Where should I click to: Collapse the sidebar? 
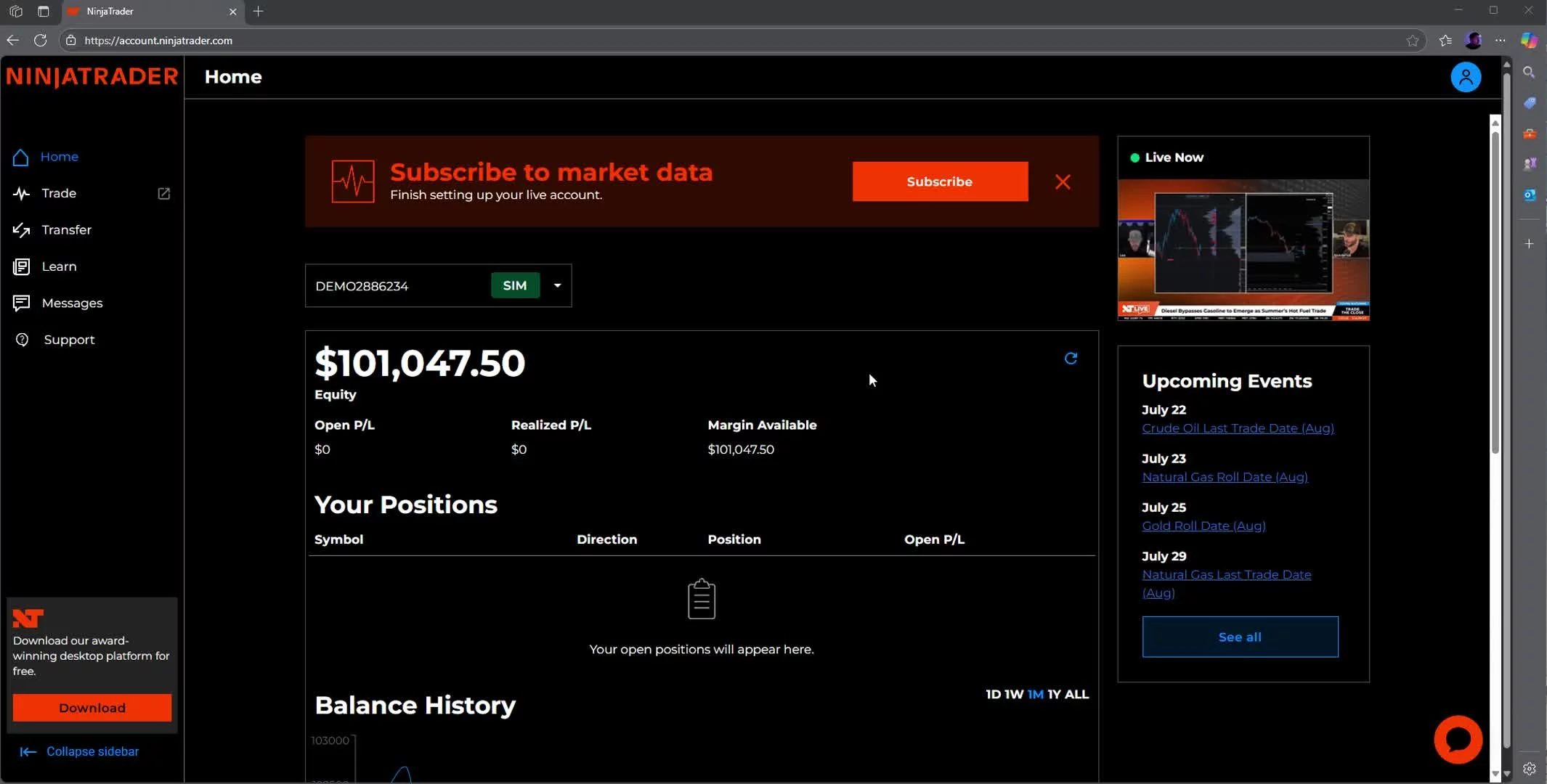click(x=79, y=751)
